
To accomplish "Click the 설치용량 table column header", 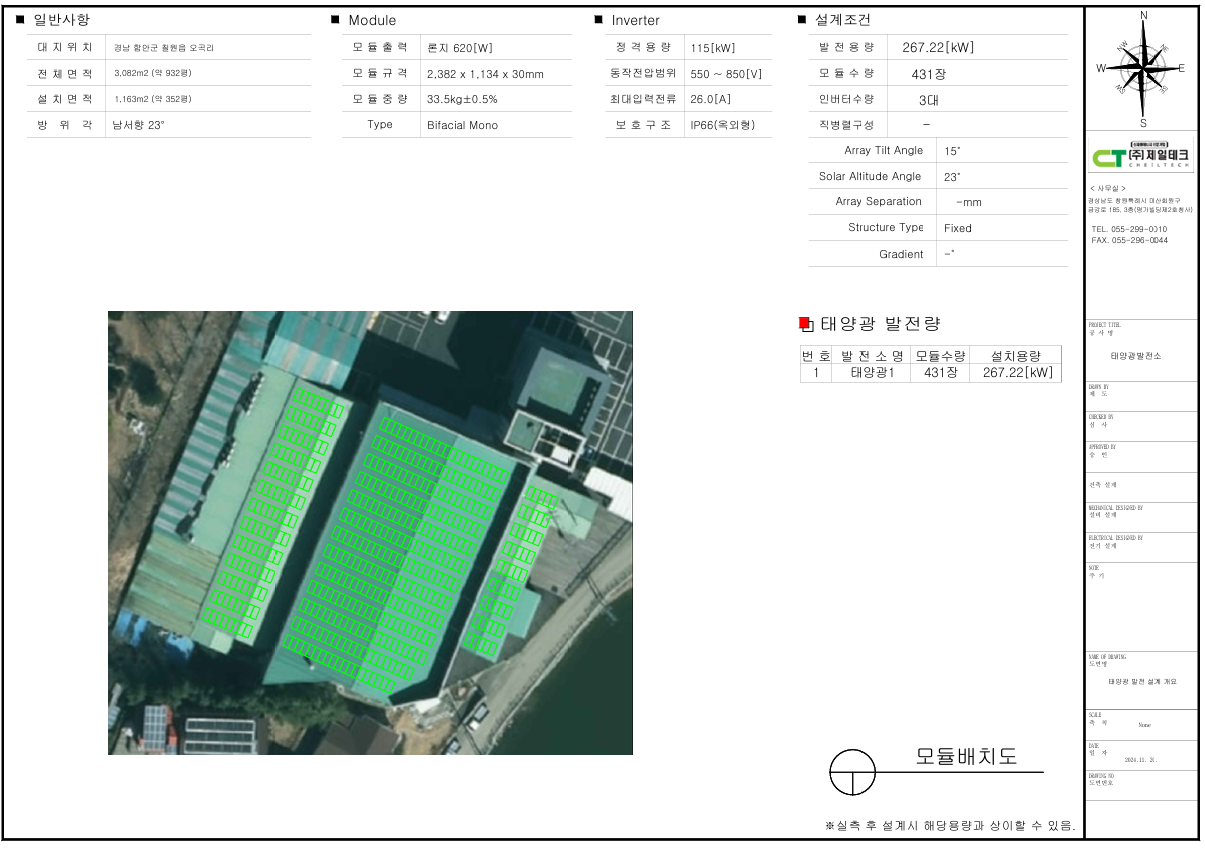I will pos(1016,355).
